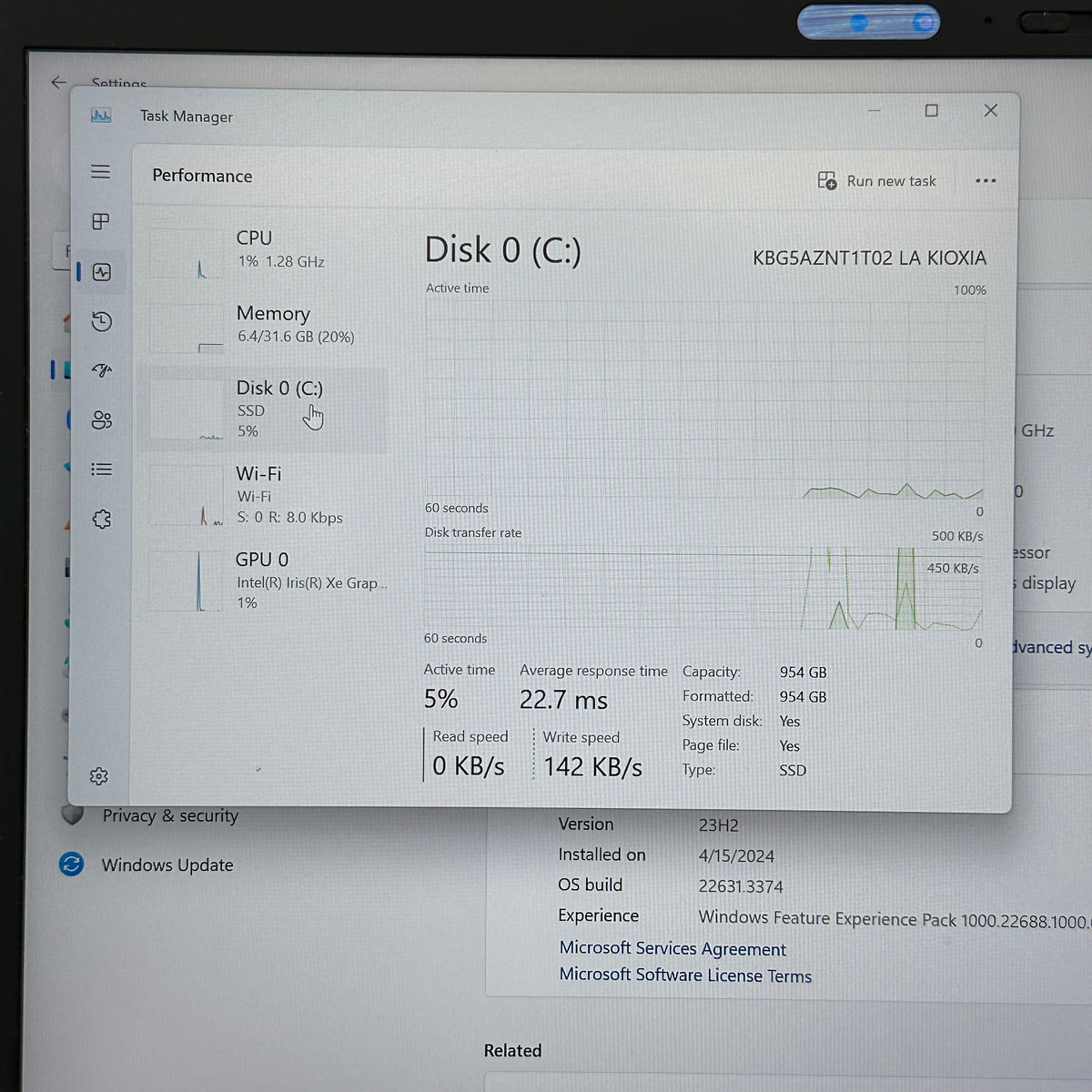Open the Details page list icon
Screen dimensions: 1092x1092
(102, 470)
